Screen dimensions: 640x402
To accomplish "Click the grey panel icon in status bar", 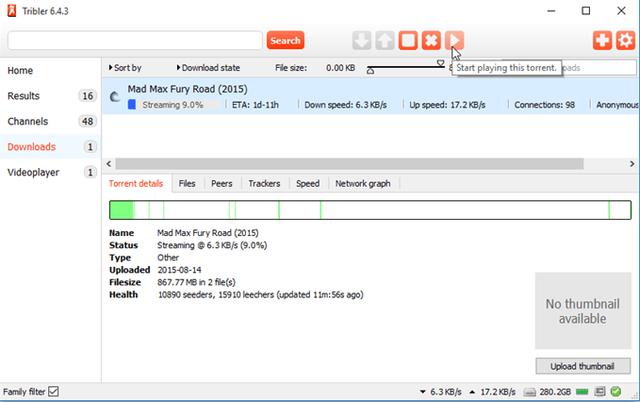I will (x=600, y=392).
